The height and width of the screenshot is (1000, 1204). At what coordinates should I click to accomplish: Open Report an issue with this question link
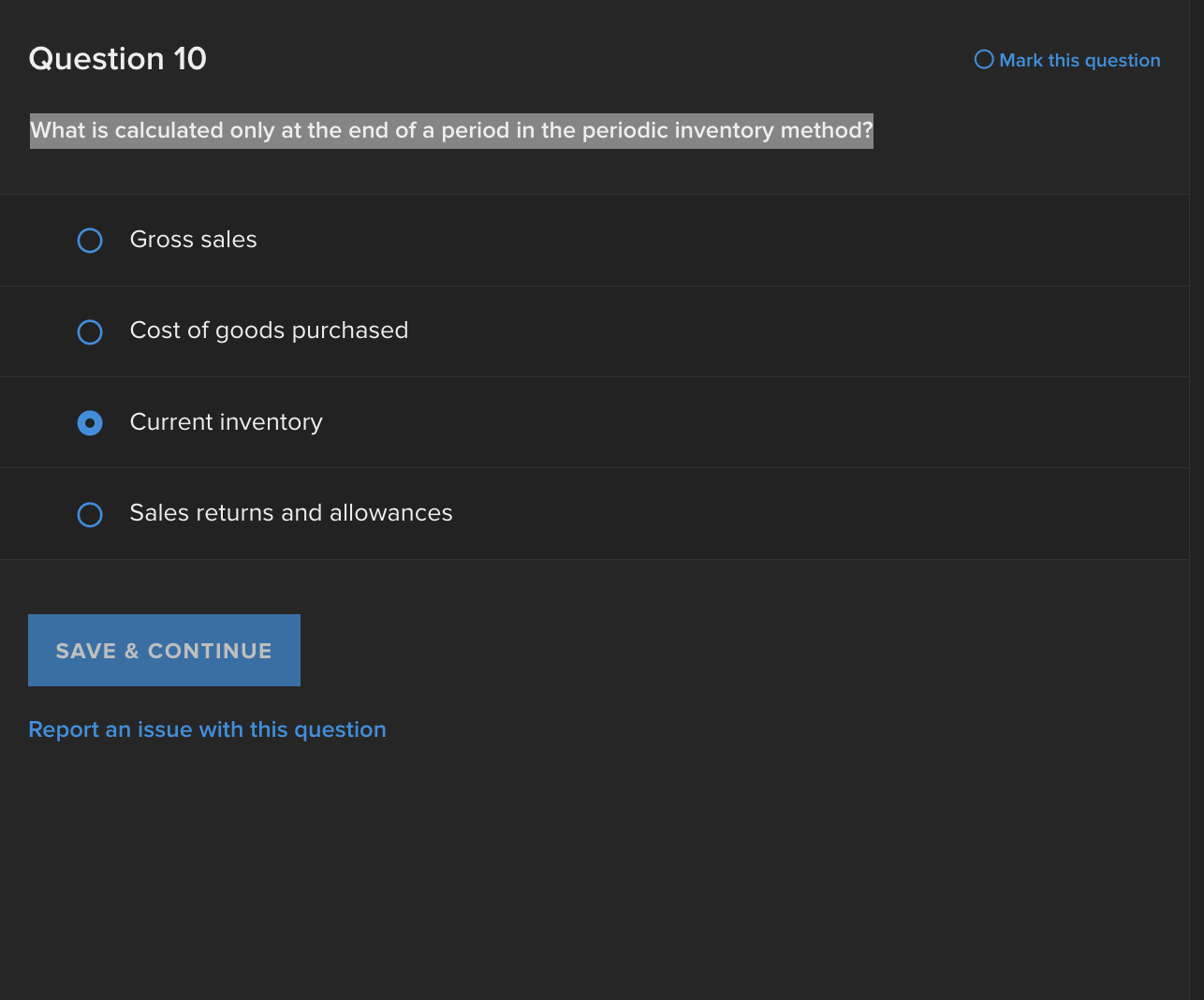click(207, 729)
